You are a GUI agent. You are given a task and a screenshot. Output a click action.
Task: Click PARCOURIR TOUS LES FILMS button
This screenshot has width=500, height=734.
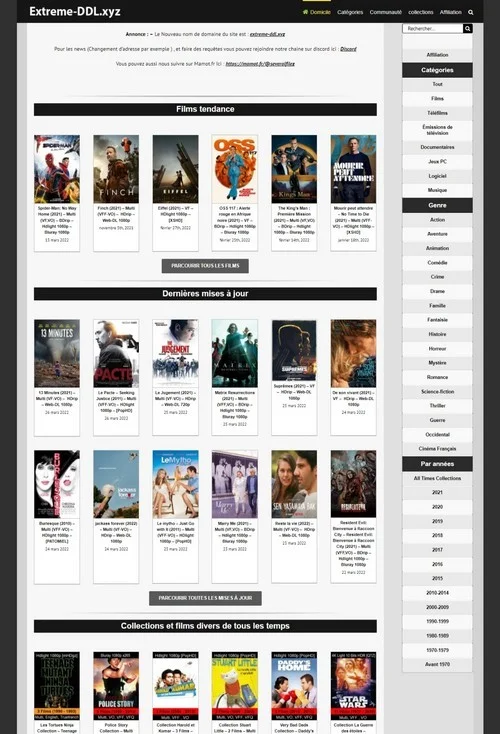point(205,266)
